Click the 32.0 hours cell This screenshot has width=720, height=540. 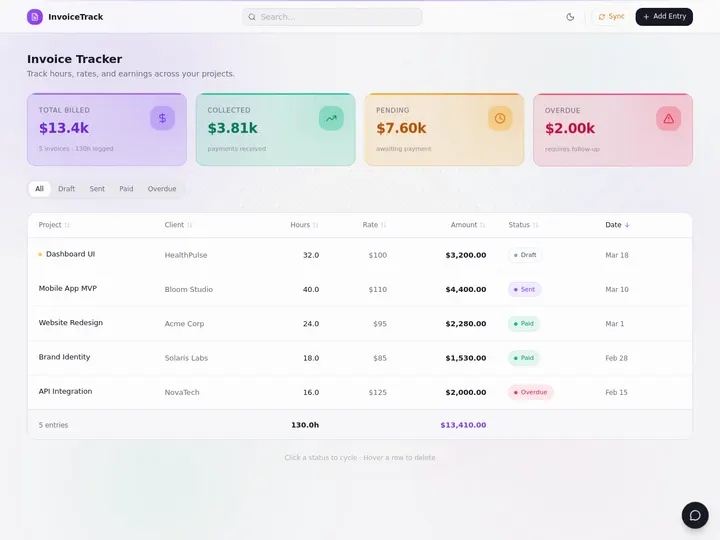point(311,255)
